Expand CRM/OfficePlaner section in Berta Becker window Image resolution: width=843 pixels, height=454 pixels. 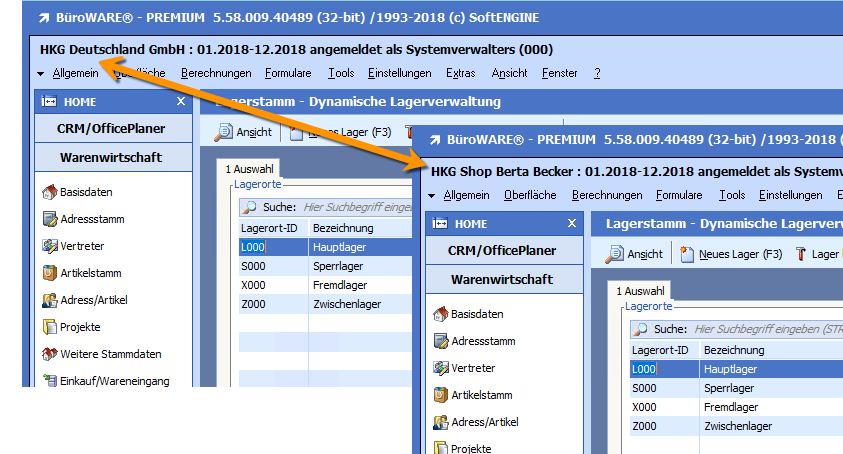tap(501, 250)
